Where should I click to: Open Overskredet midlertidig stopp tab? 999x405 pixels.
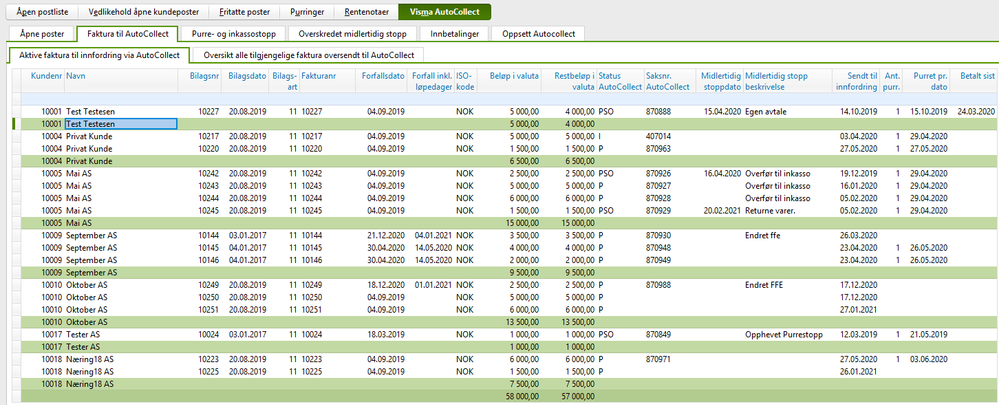tap(352, 34)
